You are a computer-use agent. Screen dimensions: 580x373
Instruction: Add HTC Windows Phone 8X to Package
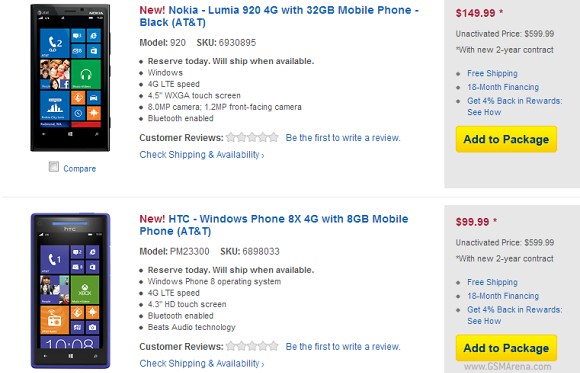(x=506, y=348)
